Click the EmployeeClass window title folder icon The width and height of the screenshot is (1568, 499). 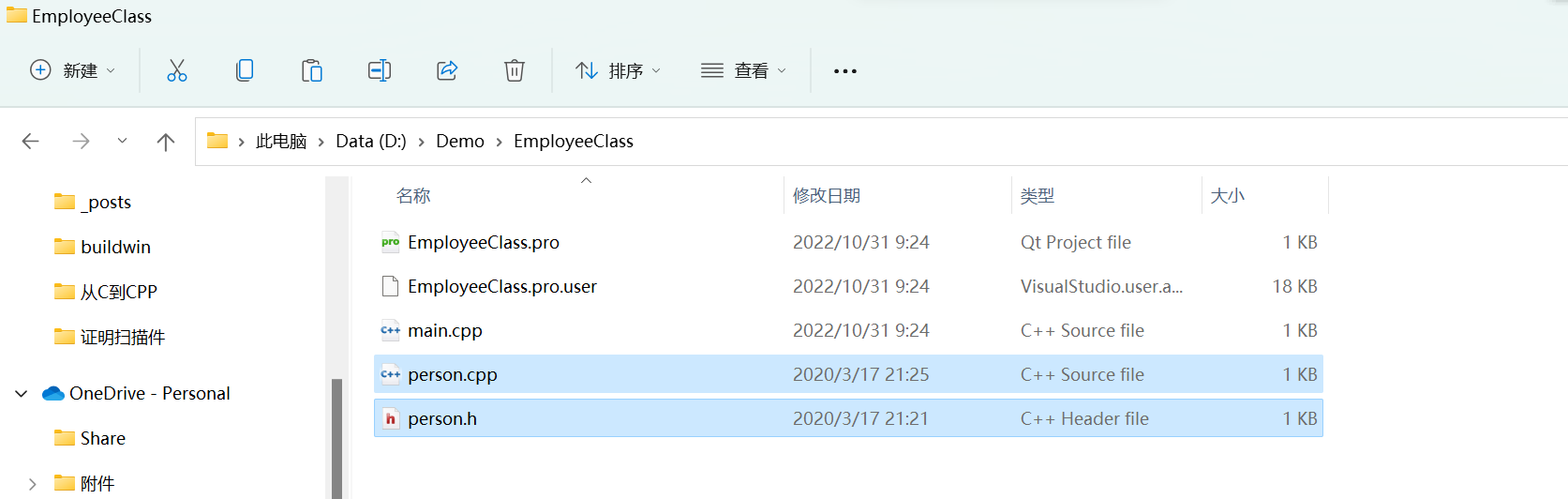pos(17,14)
